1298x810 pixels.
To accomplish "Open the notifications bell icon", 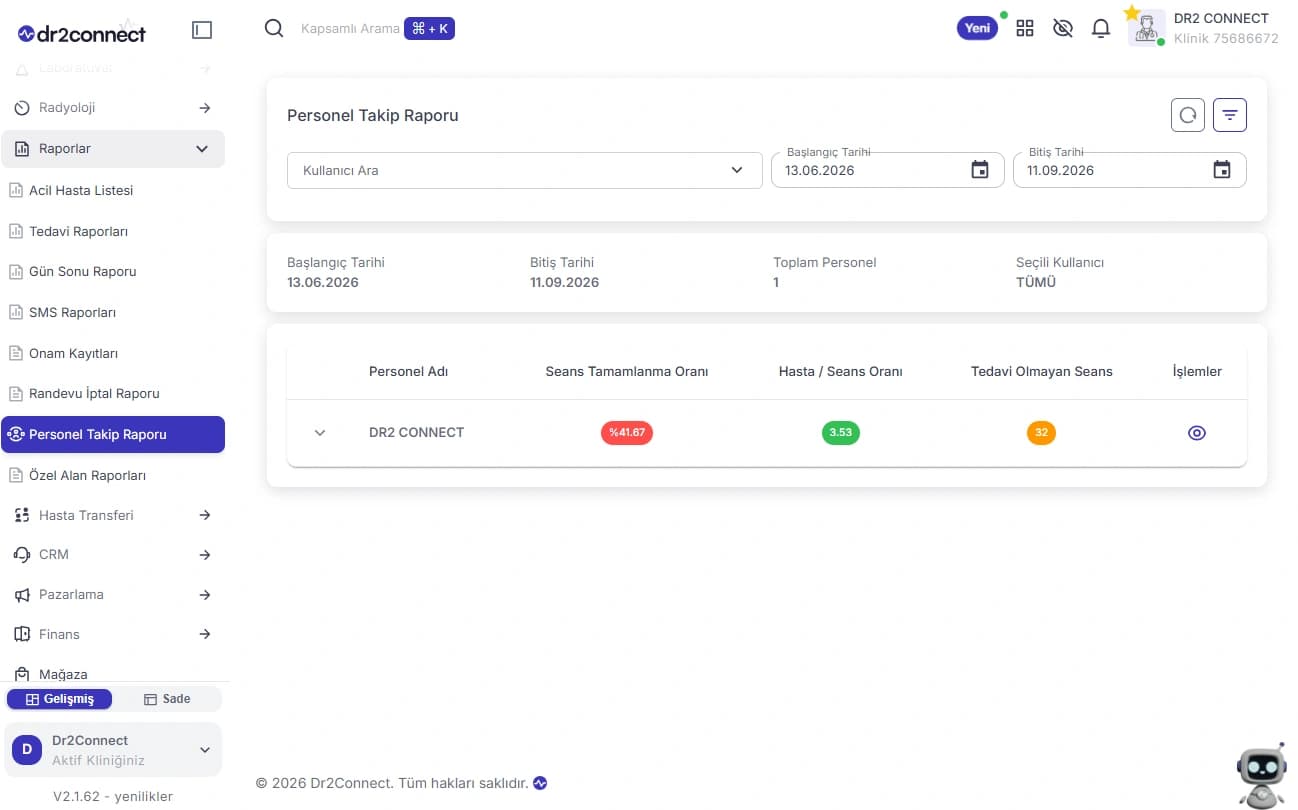I will 1101,28.
